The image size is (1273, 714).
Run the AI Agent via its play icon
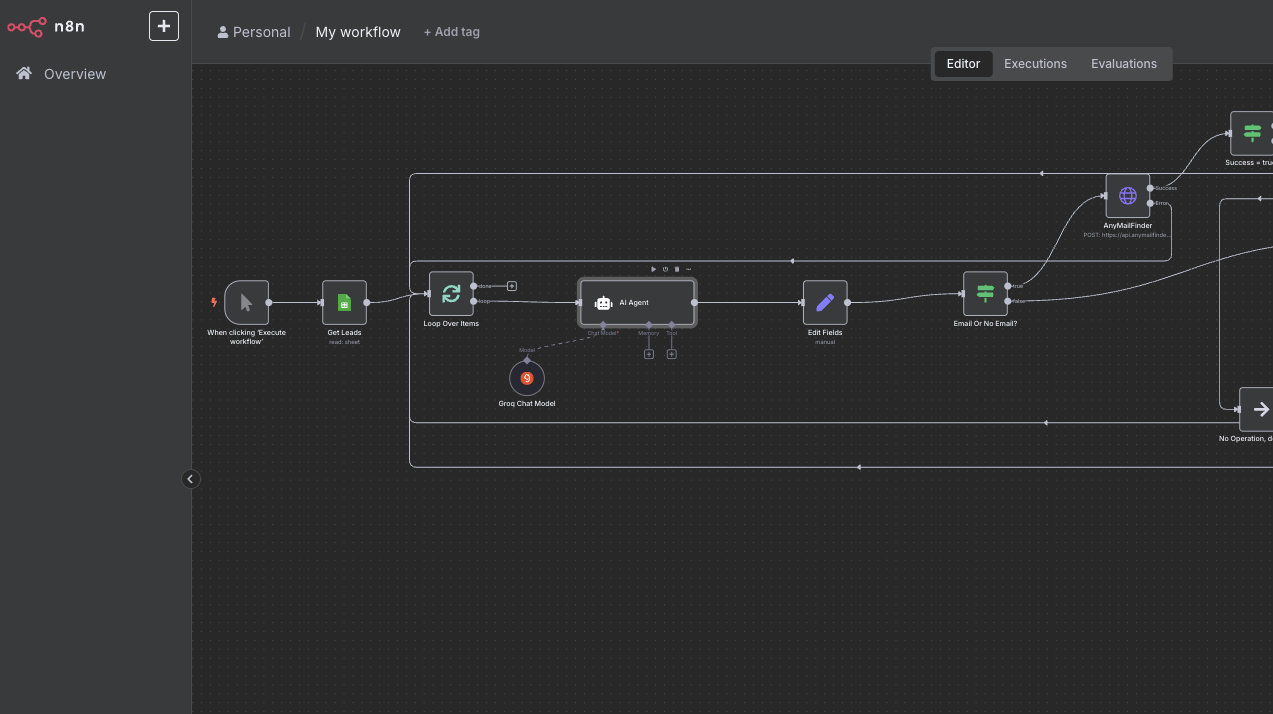(653, 268)
